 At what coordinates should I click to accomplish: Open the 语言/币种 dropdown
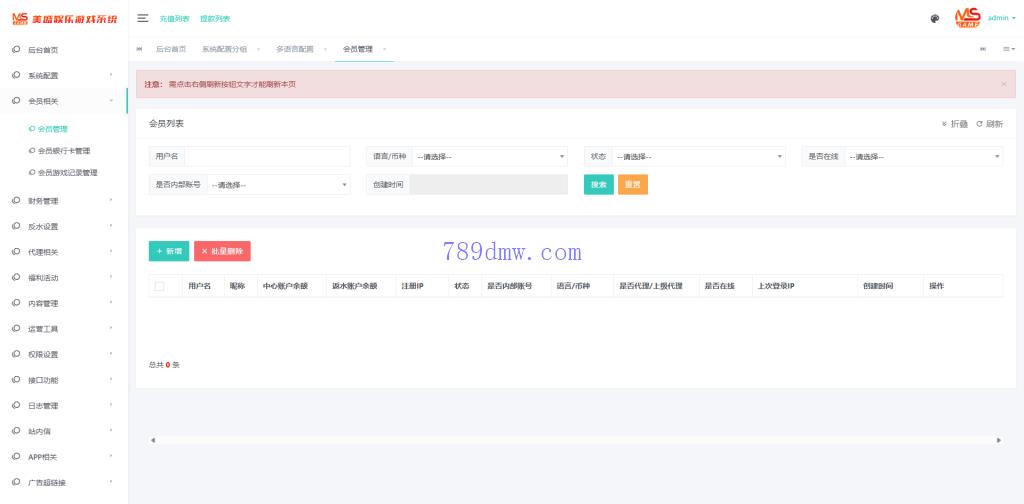pyautogui.click(x=489, y=156)
